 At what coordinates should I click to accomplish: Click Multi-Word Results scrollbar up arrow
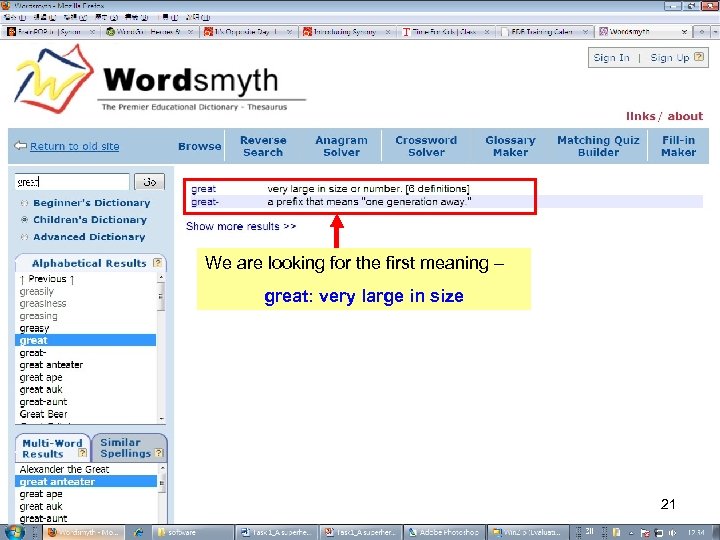click(162, 467)
